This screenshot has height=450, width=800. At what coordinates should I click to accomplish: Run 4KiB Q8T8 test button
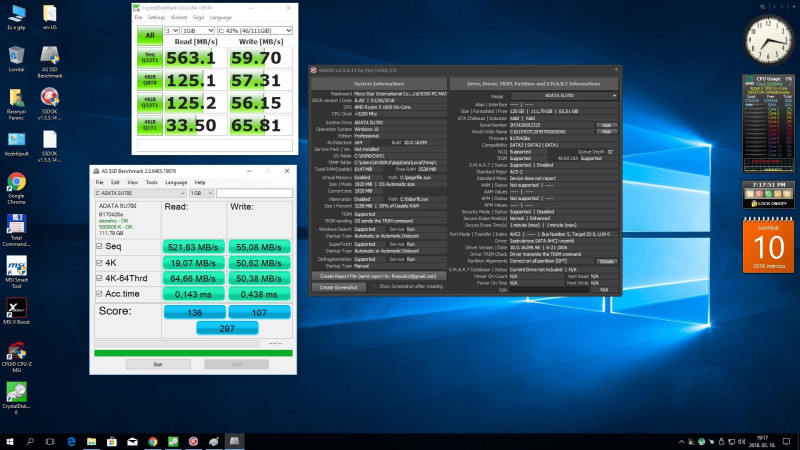149,80
